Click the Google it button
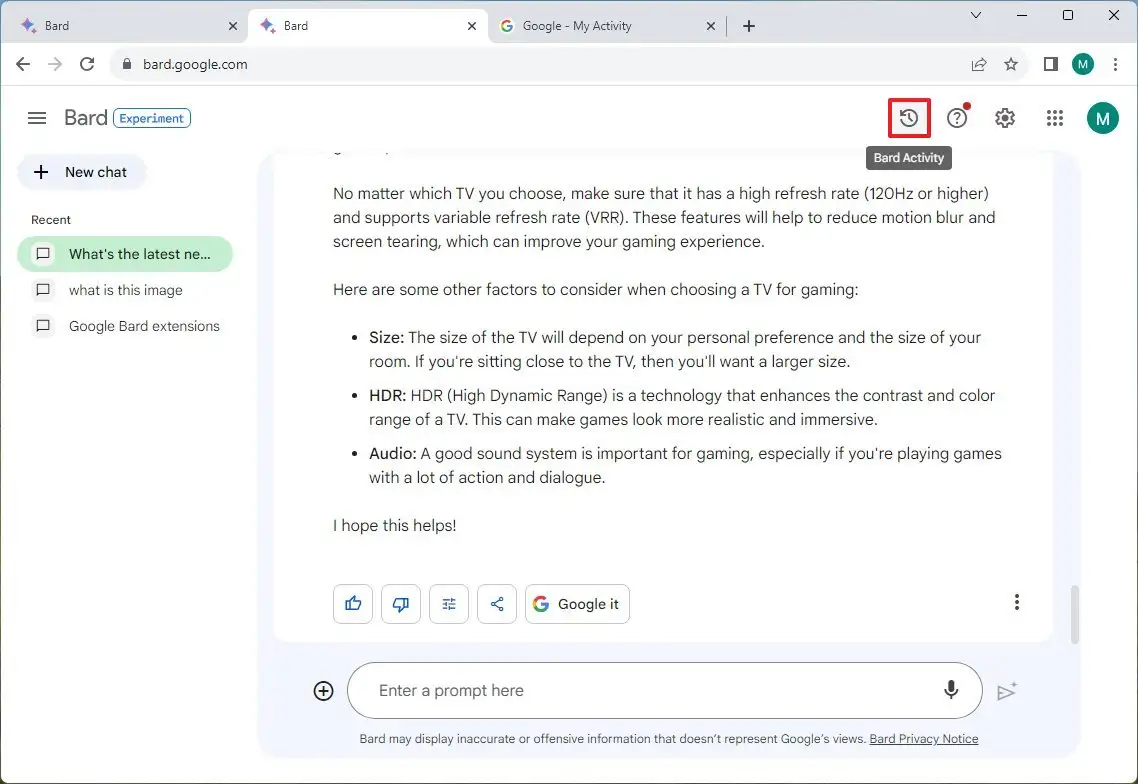The image size is (1138, 784). coord(577,603)
